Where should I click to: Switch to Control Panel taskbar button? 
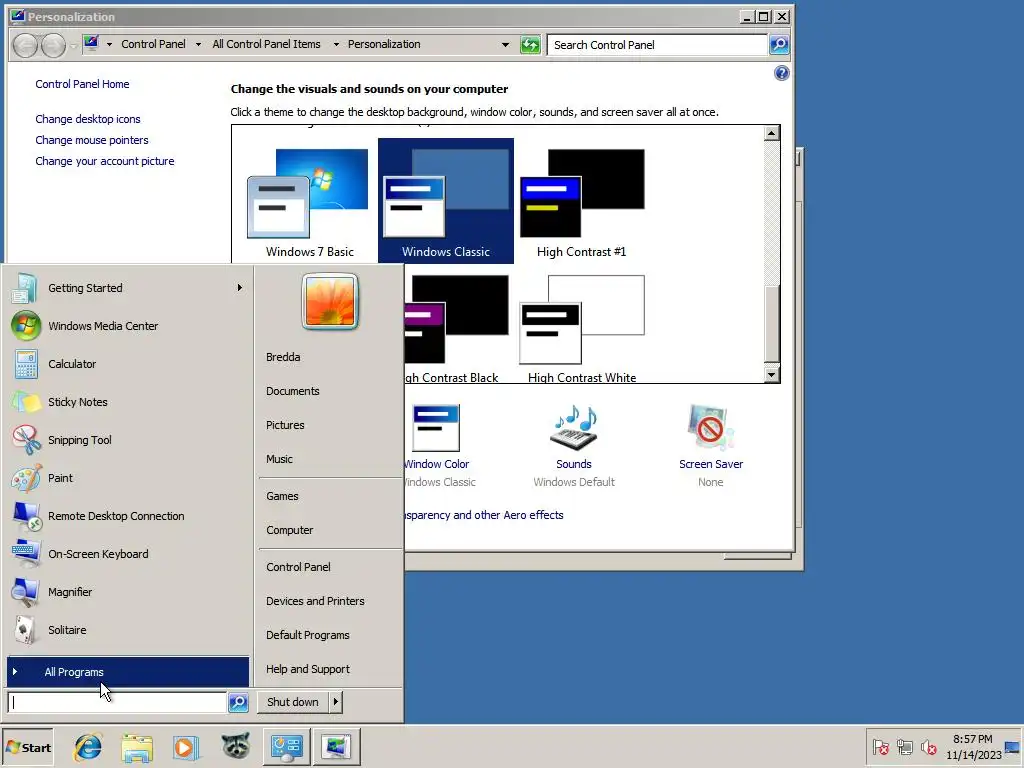[x=287, y=746]
